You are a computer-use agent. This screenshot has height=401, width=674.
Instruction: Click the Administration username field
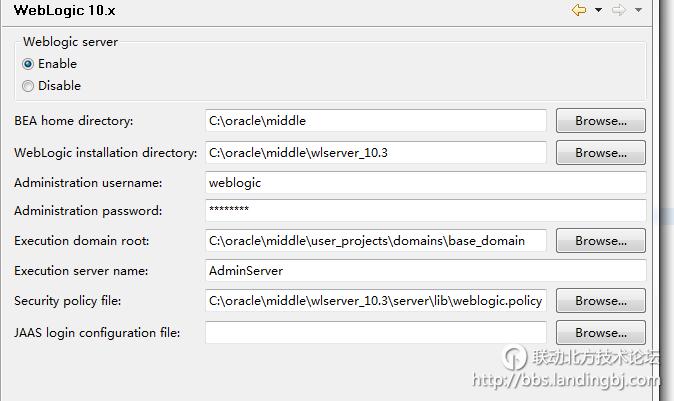coord(425,183)
